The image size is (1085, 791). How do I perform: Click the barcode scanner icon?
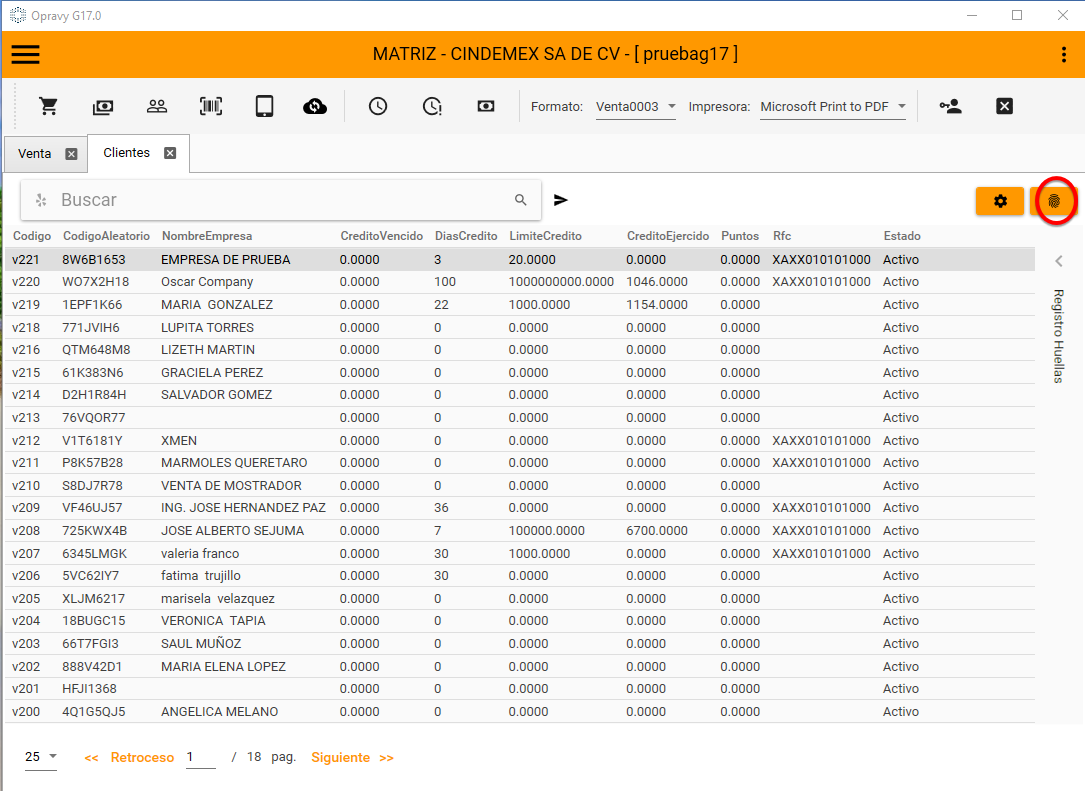[x=211, y=106]
